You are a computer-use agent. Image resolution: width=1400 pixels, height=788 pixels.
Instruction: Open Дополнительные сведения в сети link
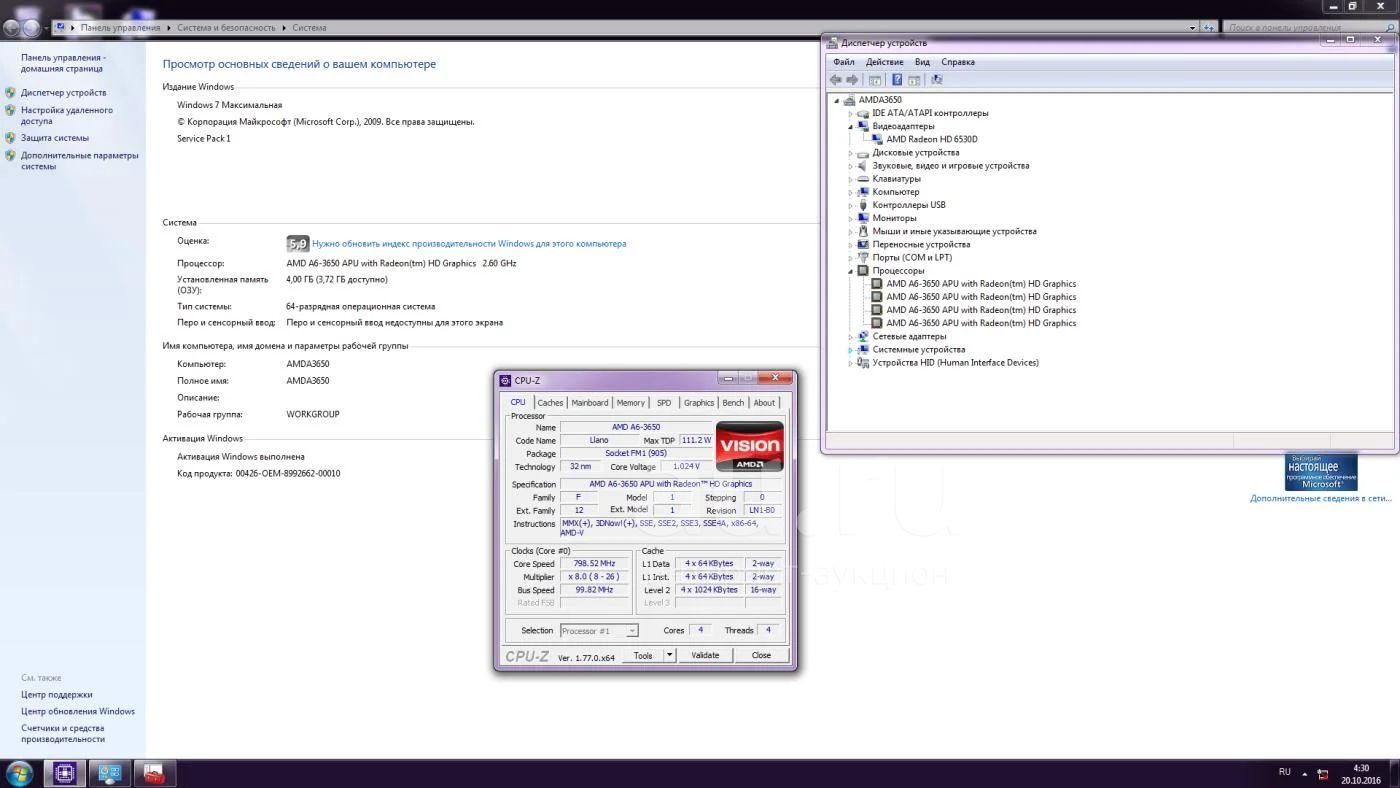click(1320, 498)
